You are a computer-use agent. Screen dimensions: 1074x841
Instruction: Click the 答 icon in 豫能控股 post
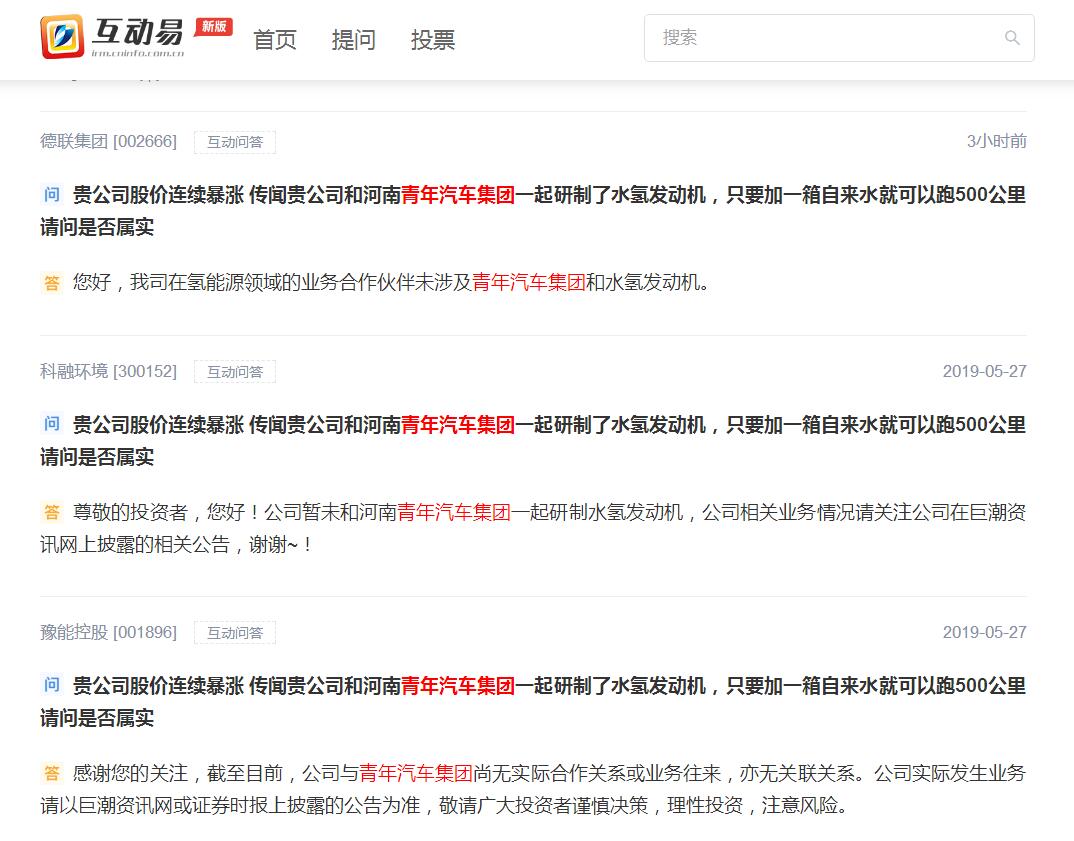point(51,773)
